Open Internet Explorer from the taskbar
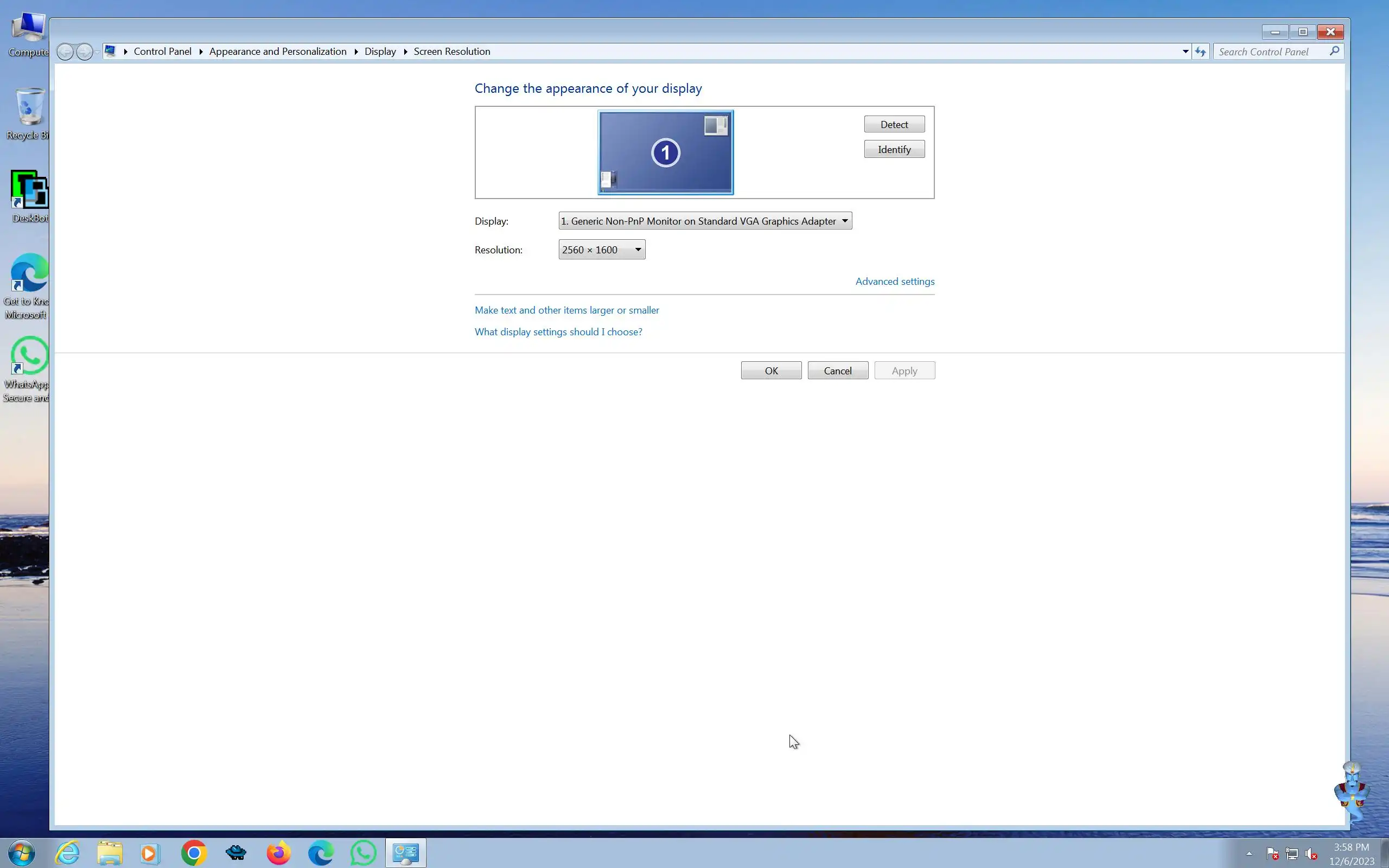The image size is (1389, 868). pos(67,853)
